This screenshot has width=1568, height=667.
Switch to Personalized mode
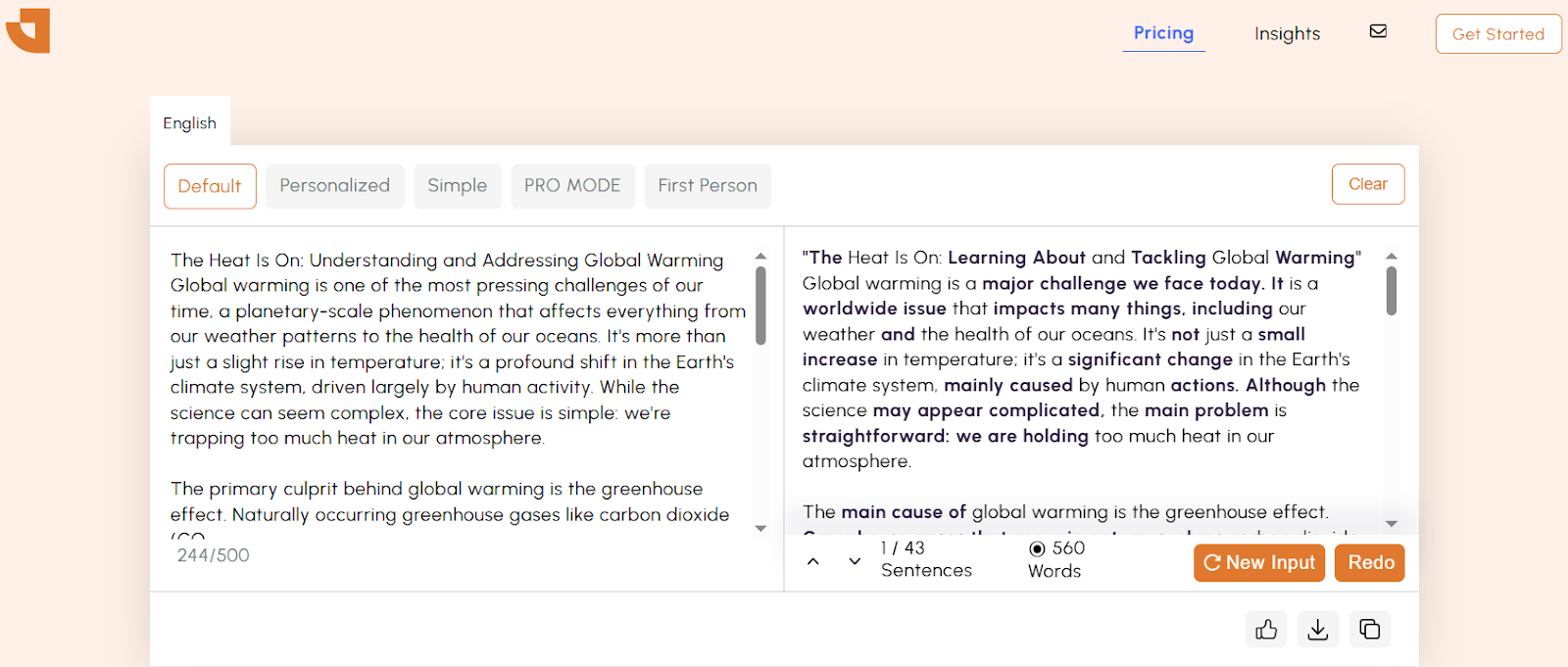[334, 186]
